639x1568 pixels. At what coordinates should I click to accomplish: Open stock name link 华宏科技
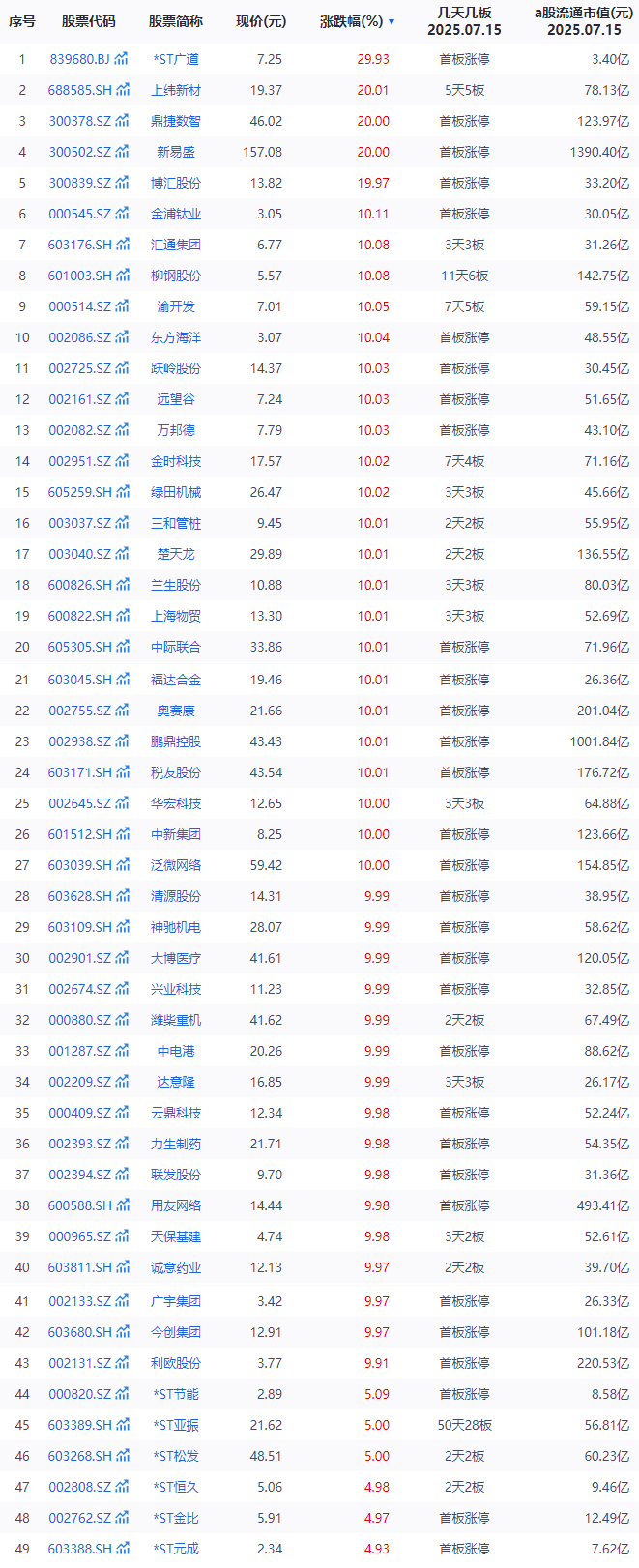[176, 803]
